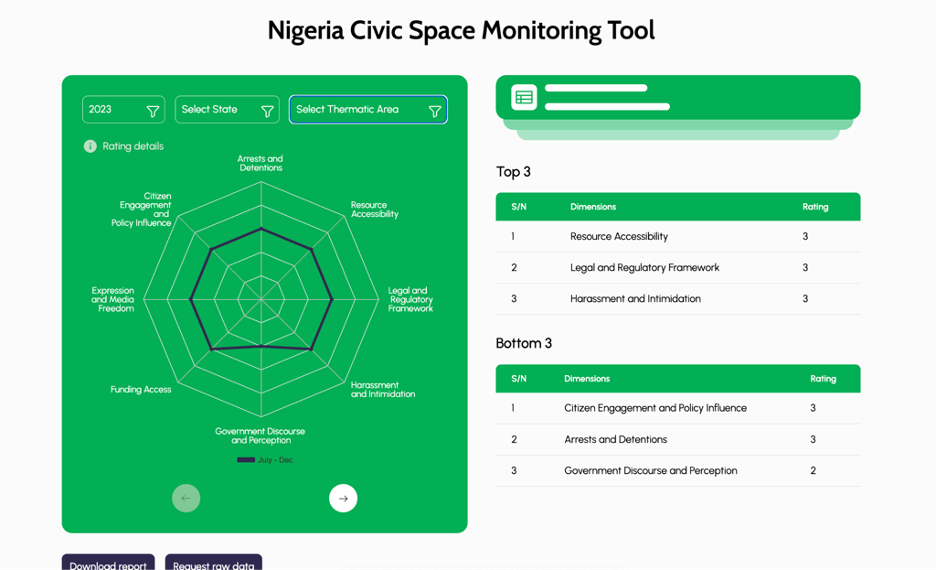Screen dimensions: 936x570
Task: Open the 2023 year dropdown
Action: click(124, 110)
